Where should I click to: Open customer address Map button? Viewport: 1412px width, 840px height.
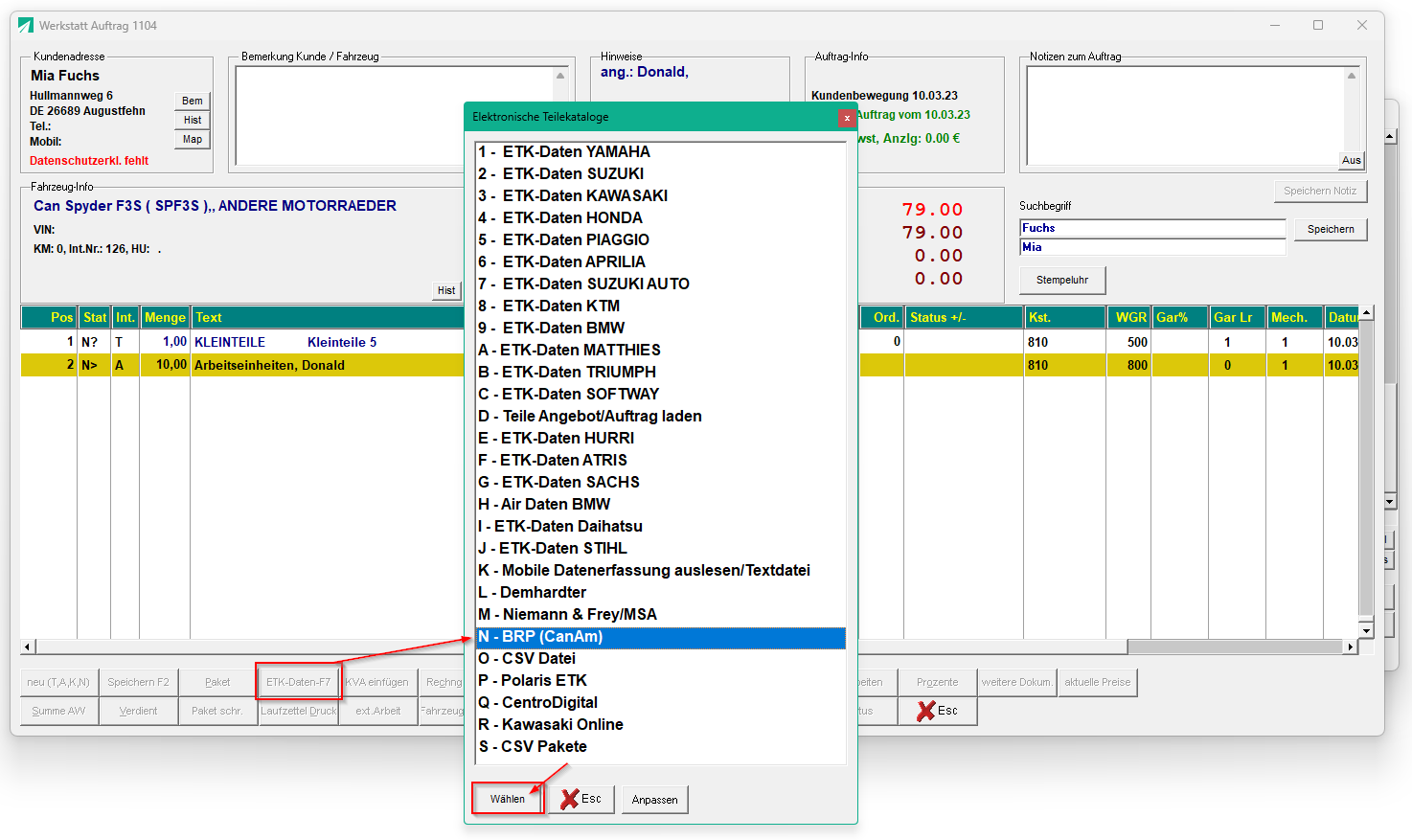pos(193,139)
